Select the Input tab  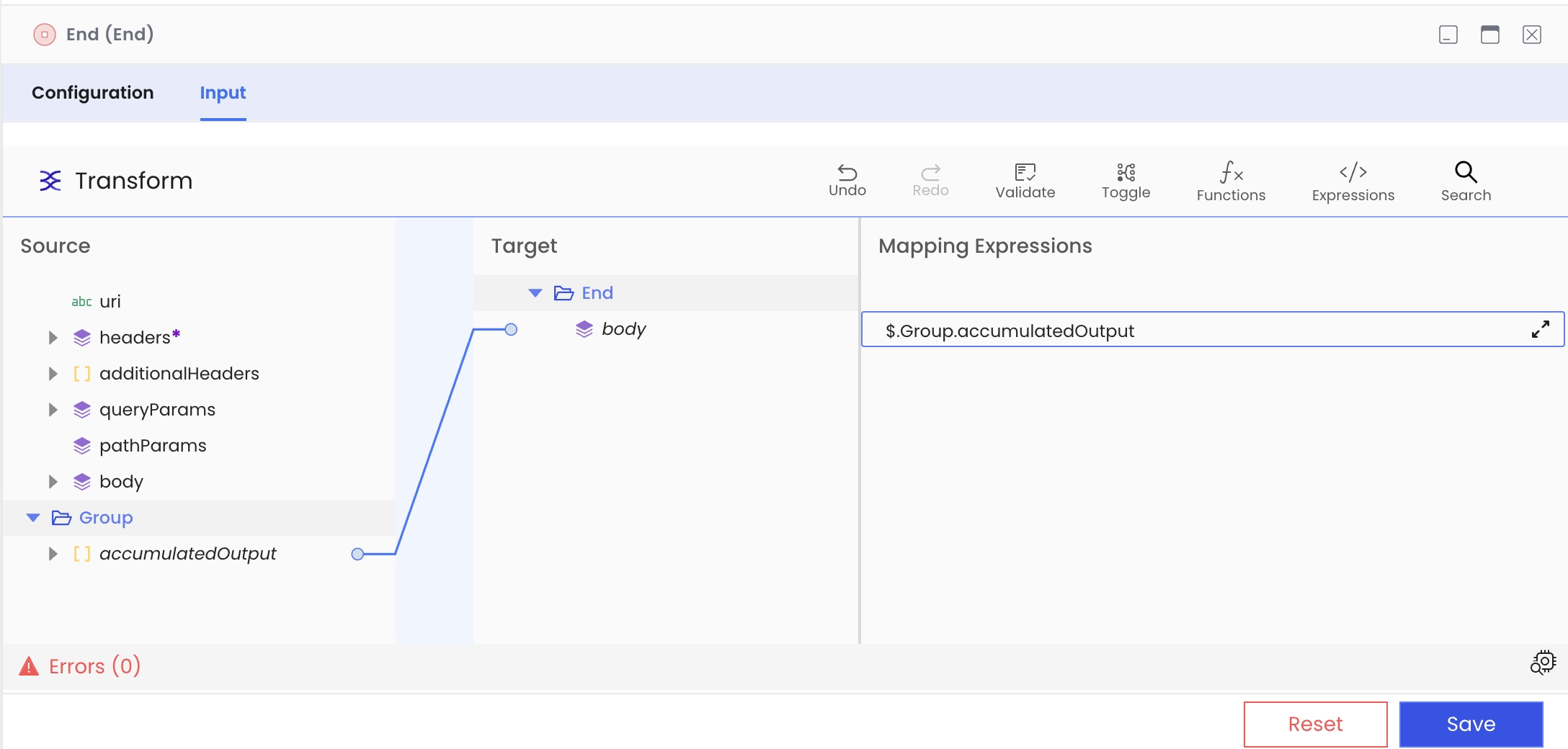coord(223,93)
